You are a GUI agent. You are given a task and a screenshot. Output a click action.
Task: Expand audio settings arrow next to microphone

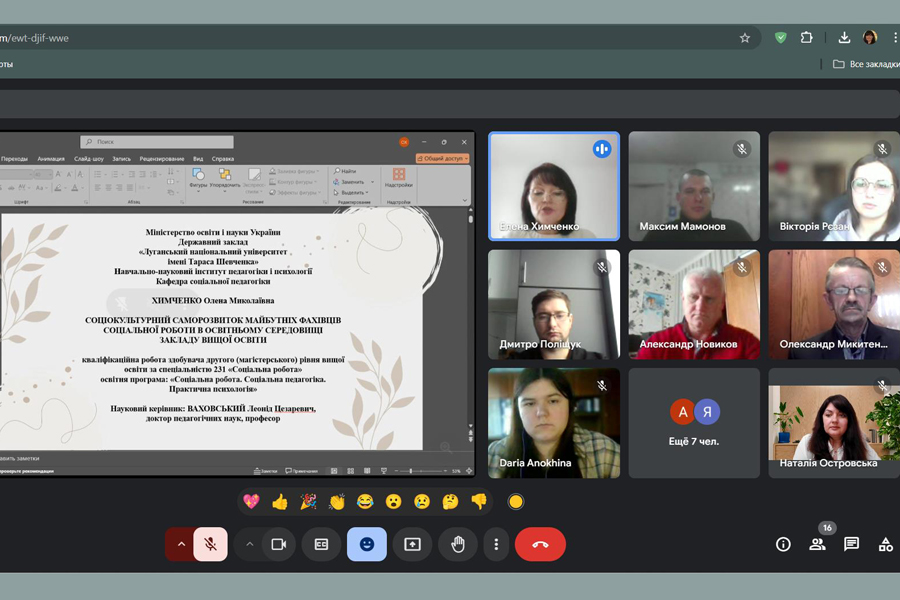pos(181,544)
